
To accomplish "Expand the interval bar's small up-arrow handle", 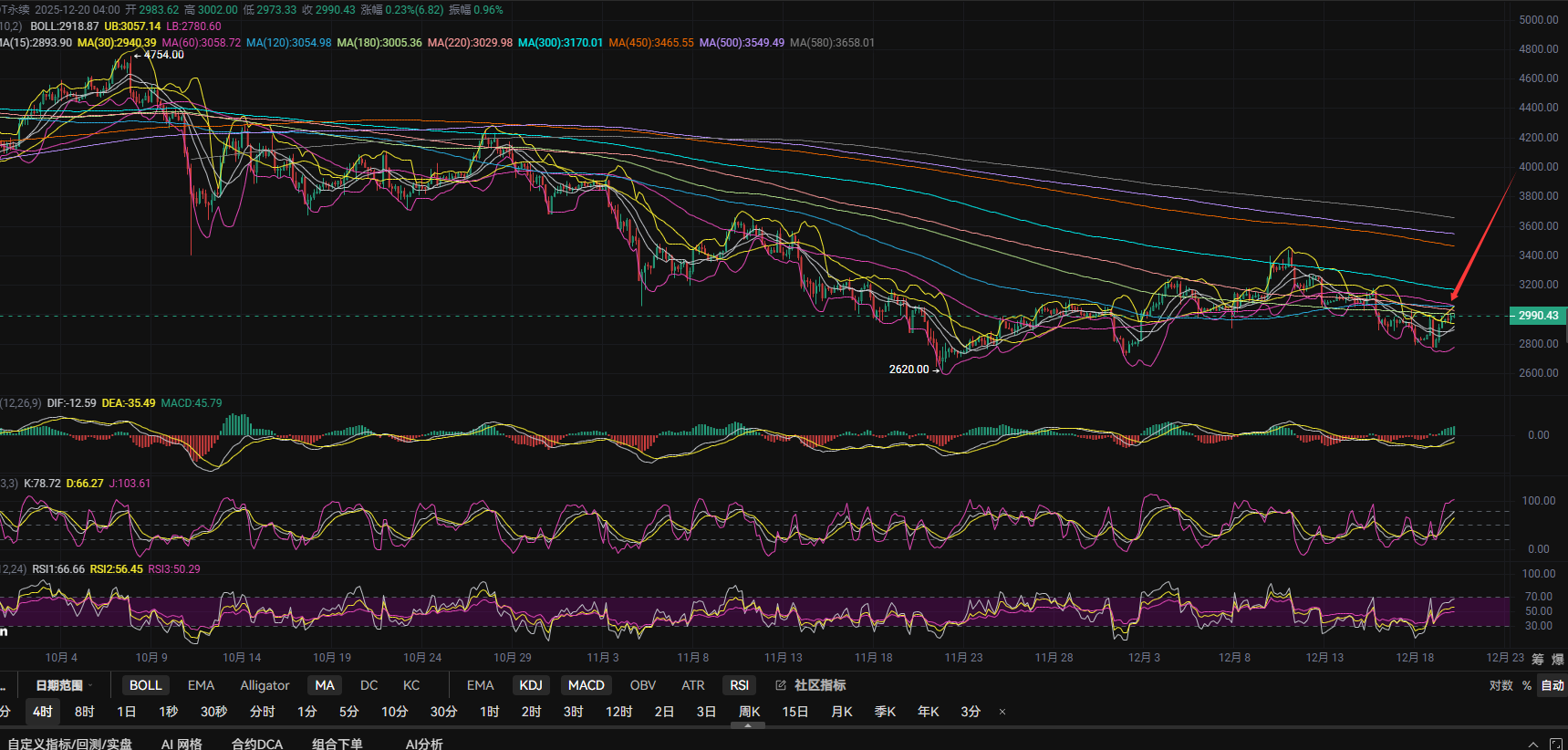I will click(x=748, y=726).
